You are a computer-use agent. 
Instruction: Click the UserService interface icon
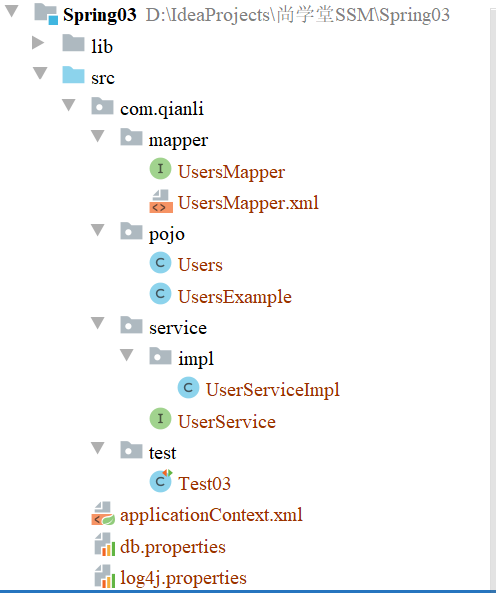[160, 419]
